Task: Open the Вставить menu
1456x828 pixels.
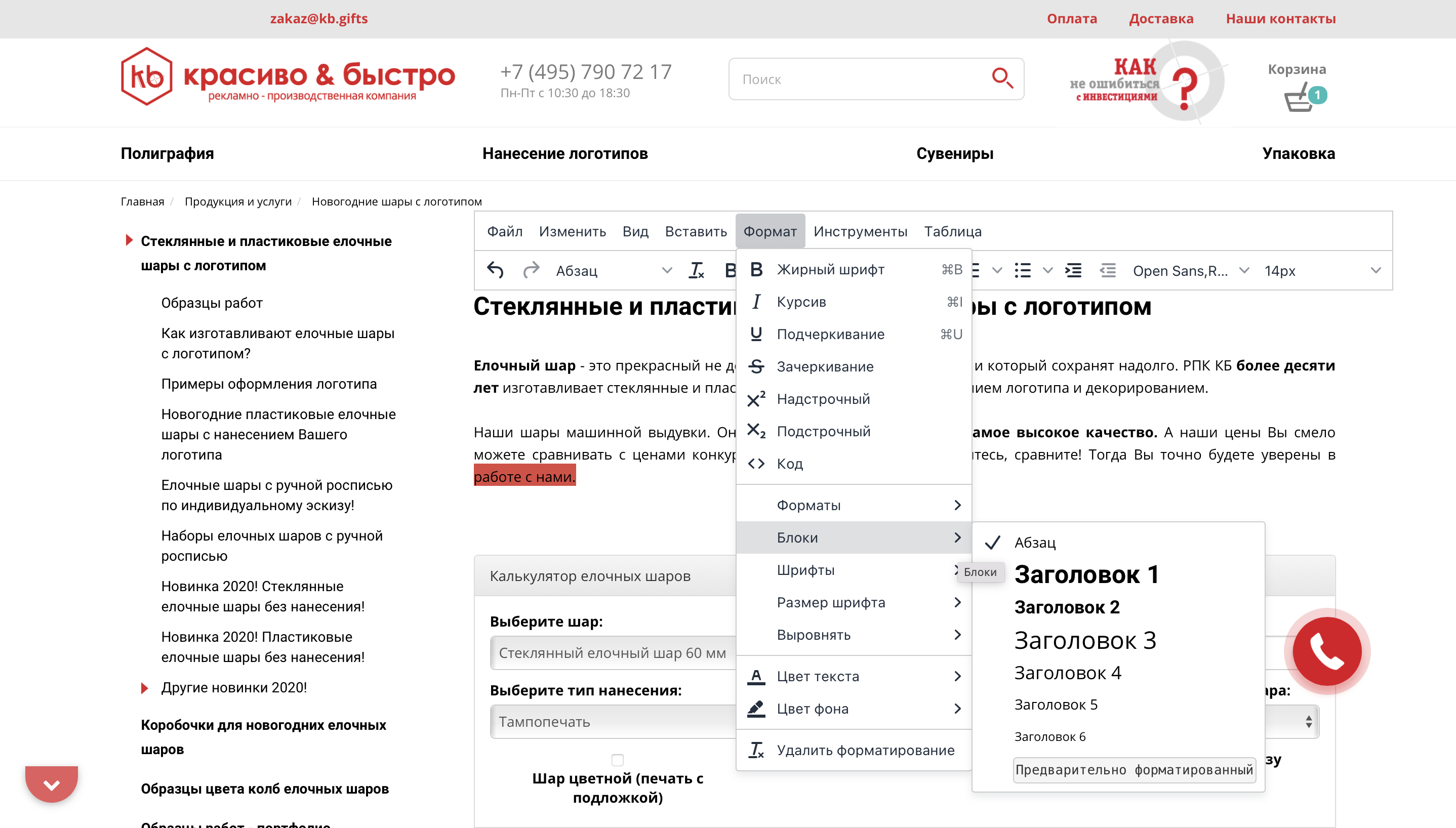Action: click(696, 231)
